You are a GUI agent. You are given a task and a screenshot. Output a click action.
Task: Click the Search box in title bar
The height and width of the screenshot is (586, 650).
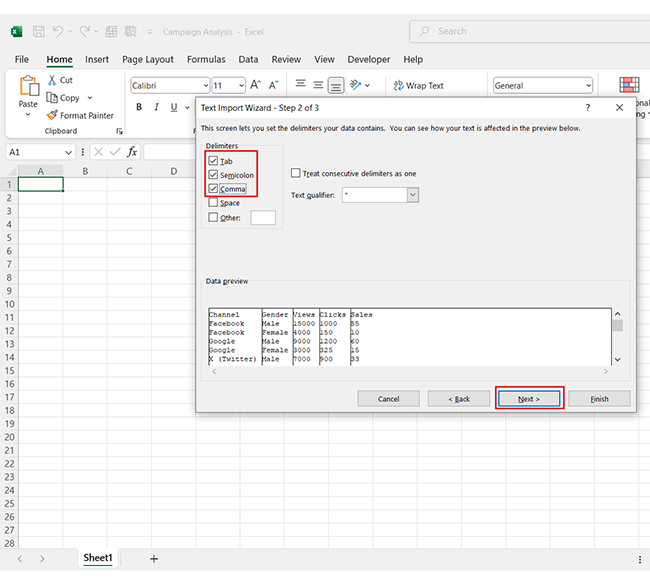(x=530, y=31)
